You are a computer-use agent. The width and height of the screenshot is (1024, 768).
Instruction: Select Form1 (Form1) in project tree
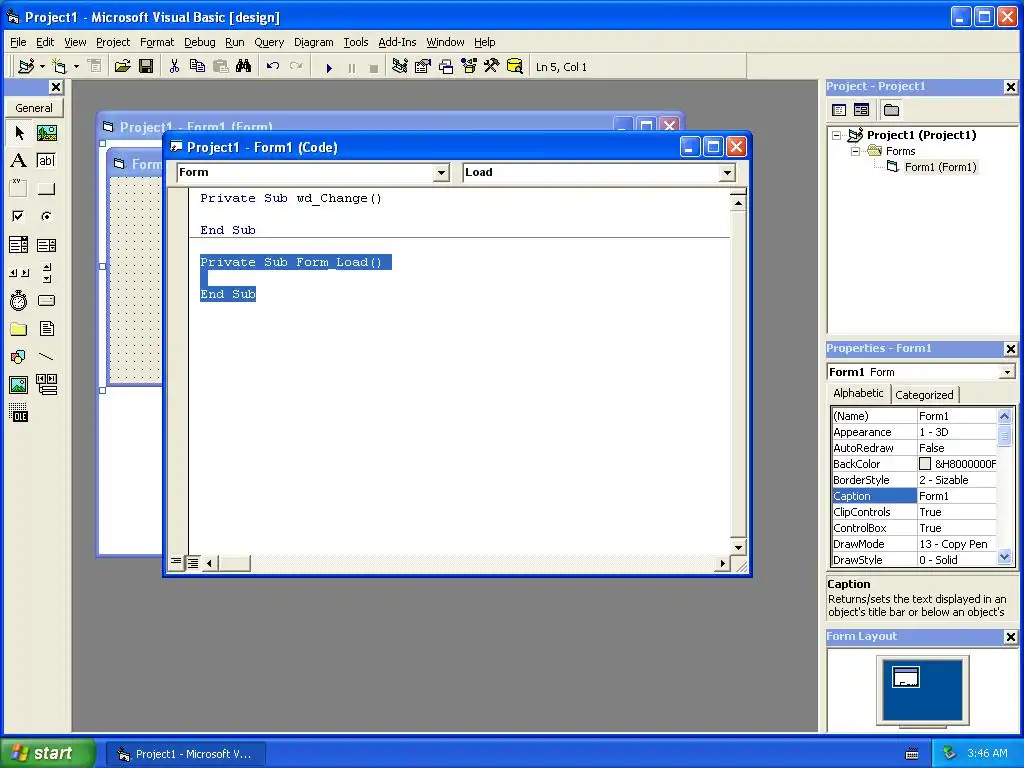point(940,167)
